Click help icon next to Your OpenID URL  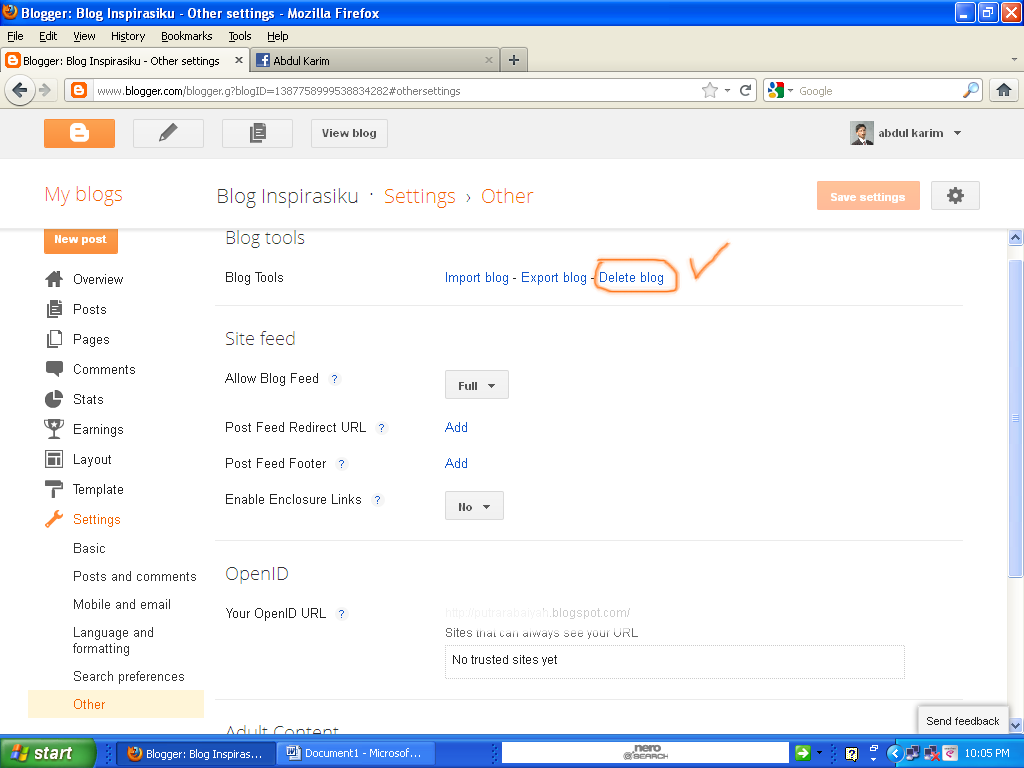(x=342, y=614)
